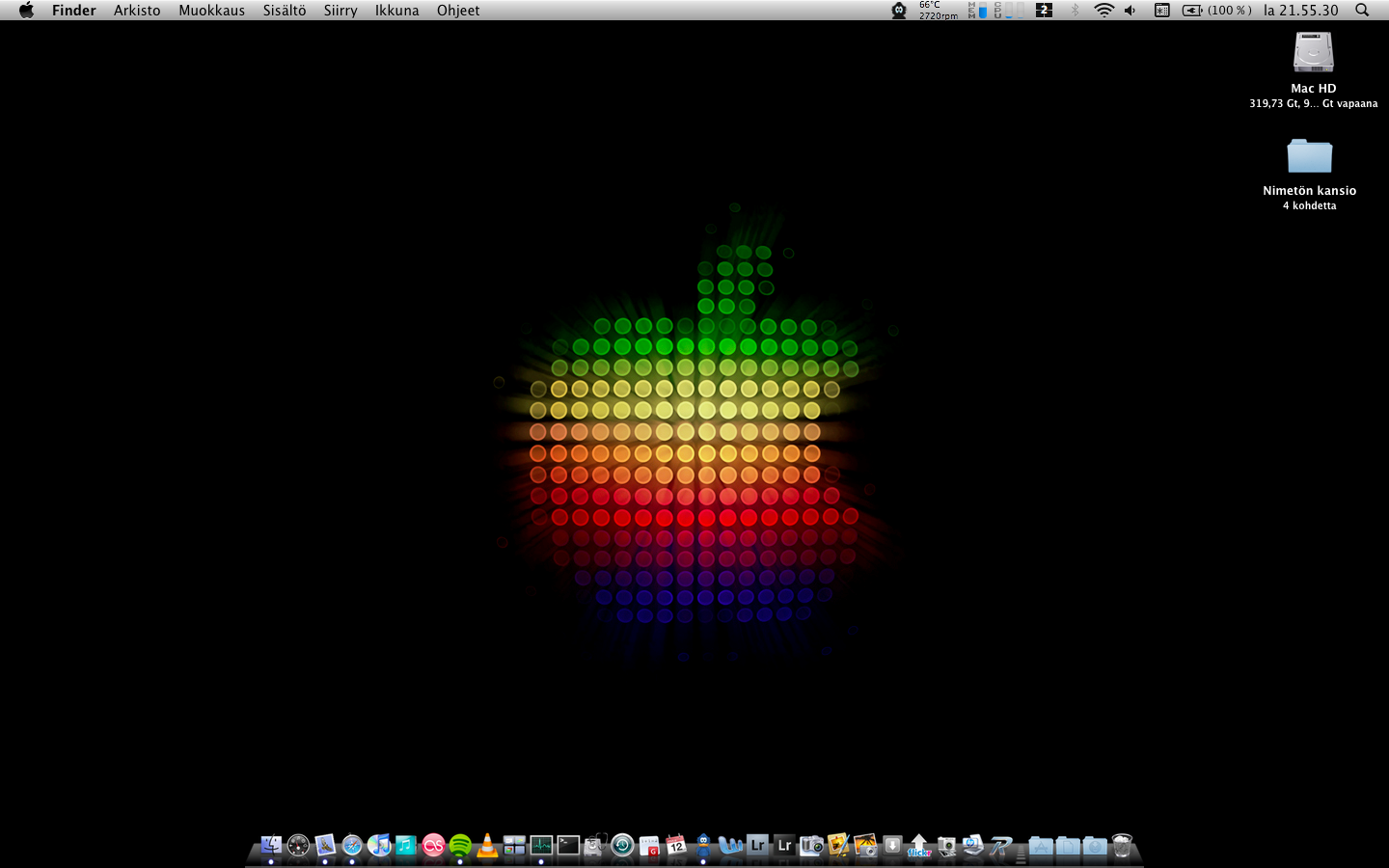
Task: Open iPhoto in the Dock
Action: [x=865, y=846]
